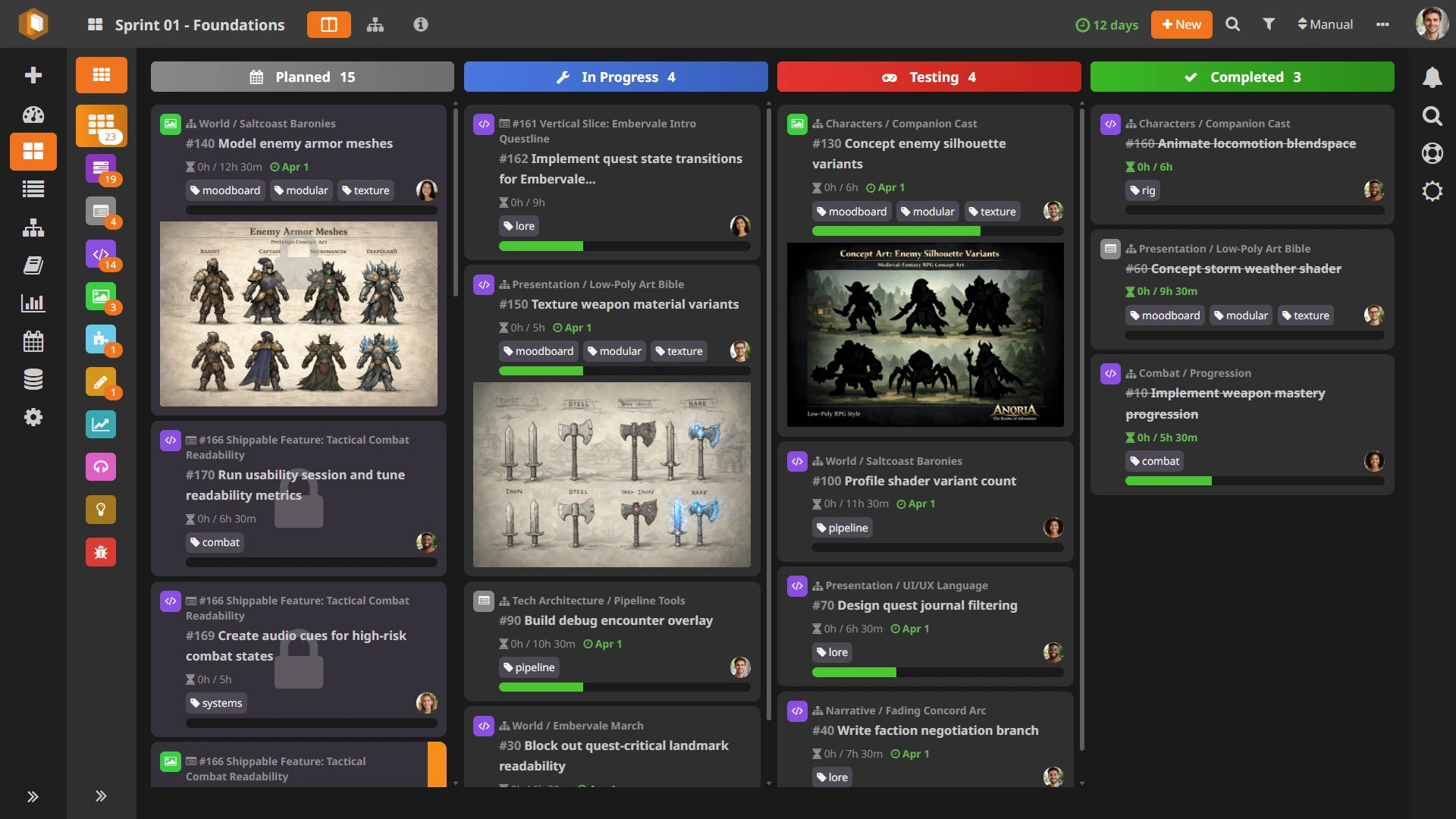Click the lightbulb idea filter icon
The width and height of the screenshot is (1456, 819).
click(101, 510)
